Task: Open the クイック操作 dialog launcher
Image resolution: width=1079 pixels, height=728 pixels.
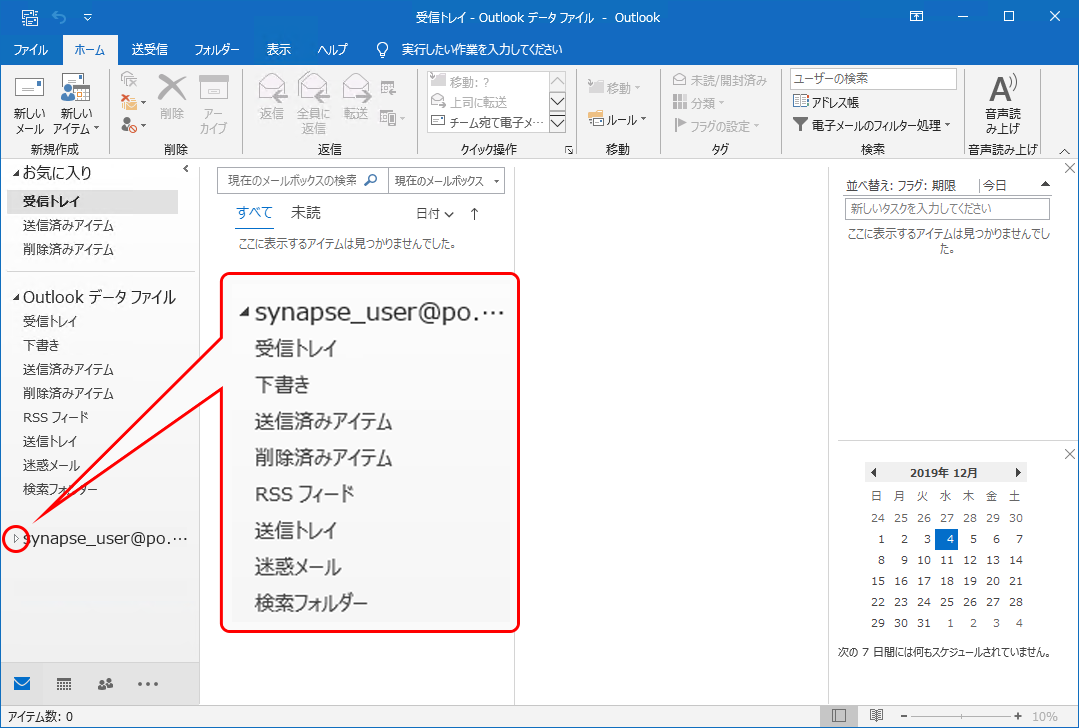Action: tap(569, 150)
